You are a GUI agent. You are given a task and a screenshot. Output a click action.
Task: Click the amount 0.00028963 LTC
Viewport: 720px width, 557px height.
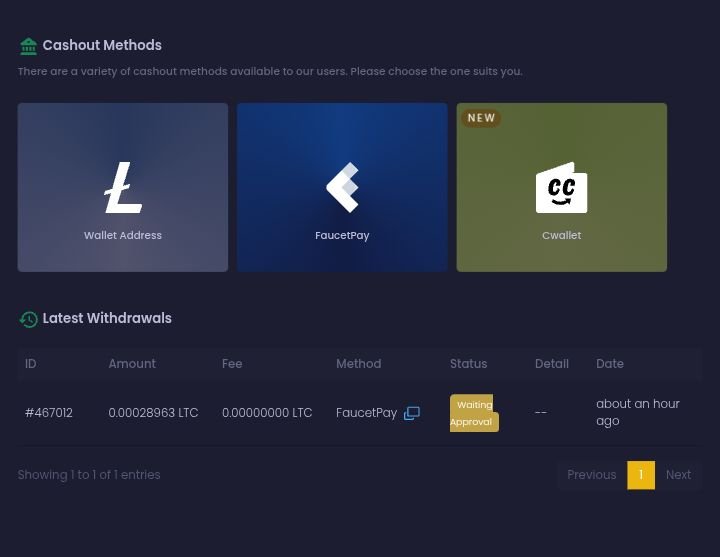pyautogui.click(x=153, y=413)
